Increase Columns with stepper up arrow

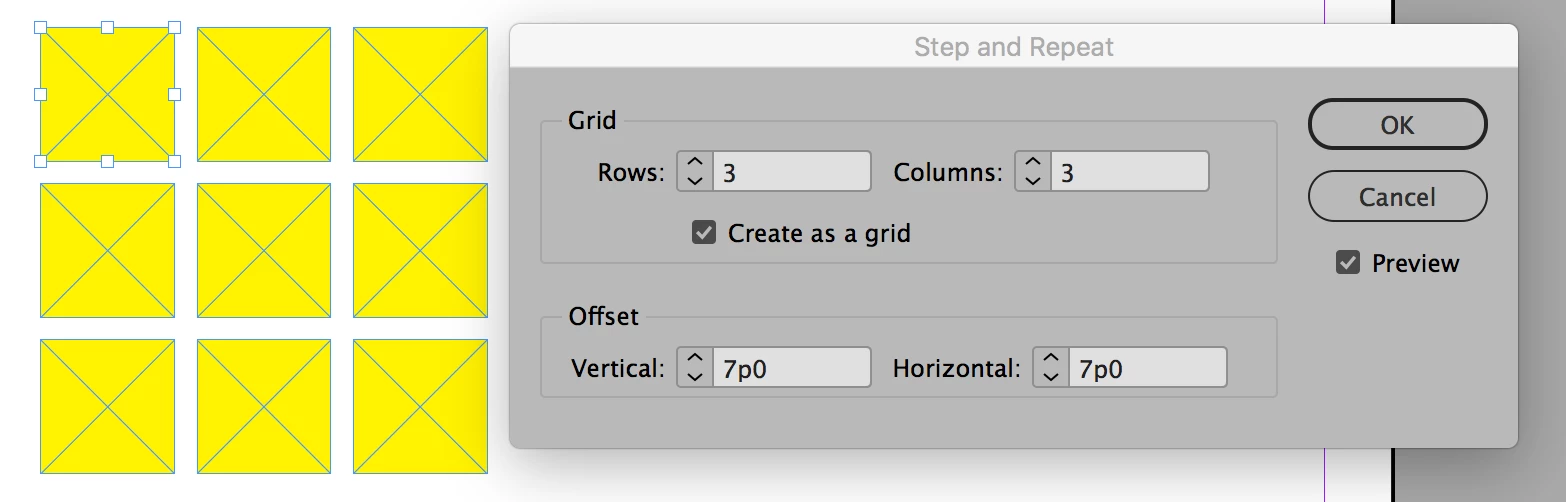pyautogui.click(x=1033, y=163)
